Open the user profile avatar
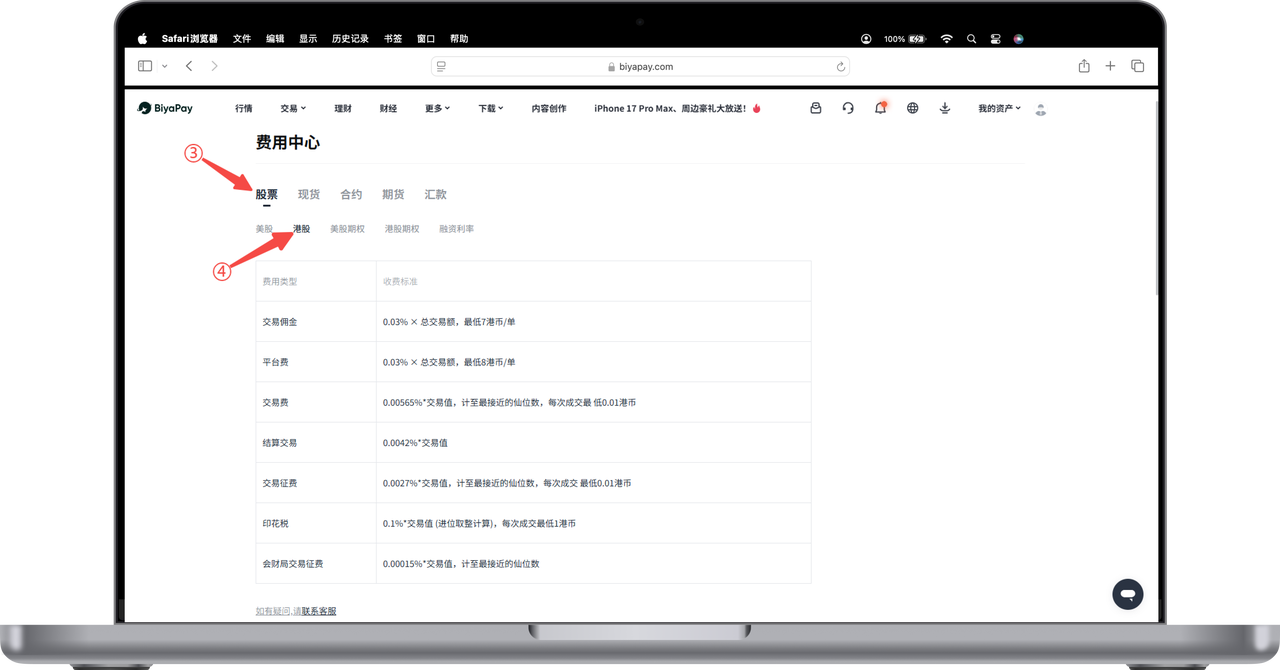Image resolution: width=1280 pixels, height=670 pixels. point(1041,109)
